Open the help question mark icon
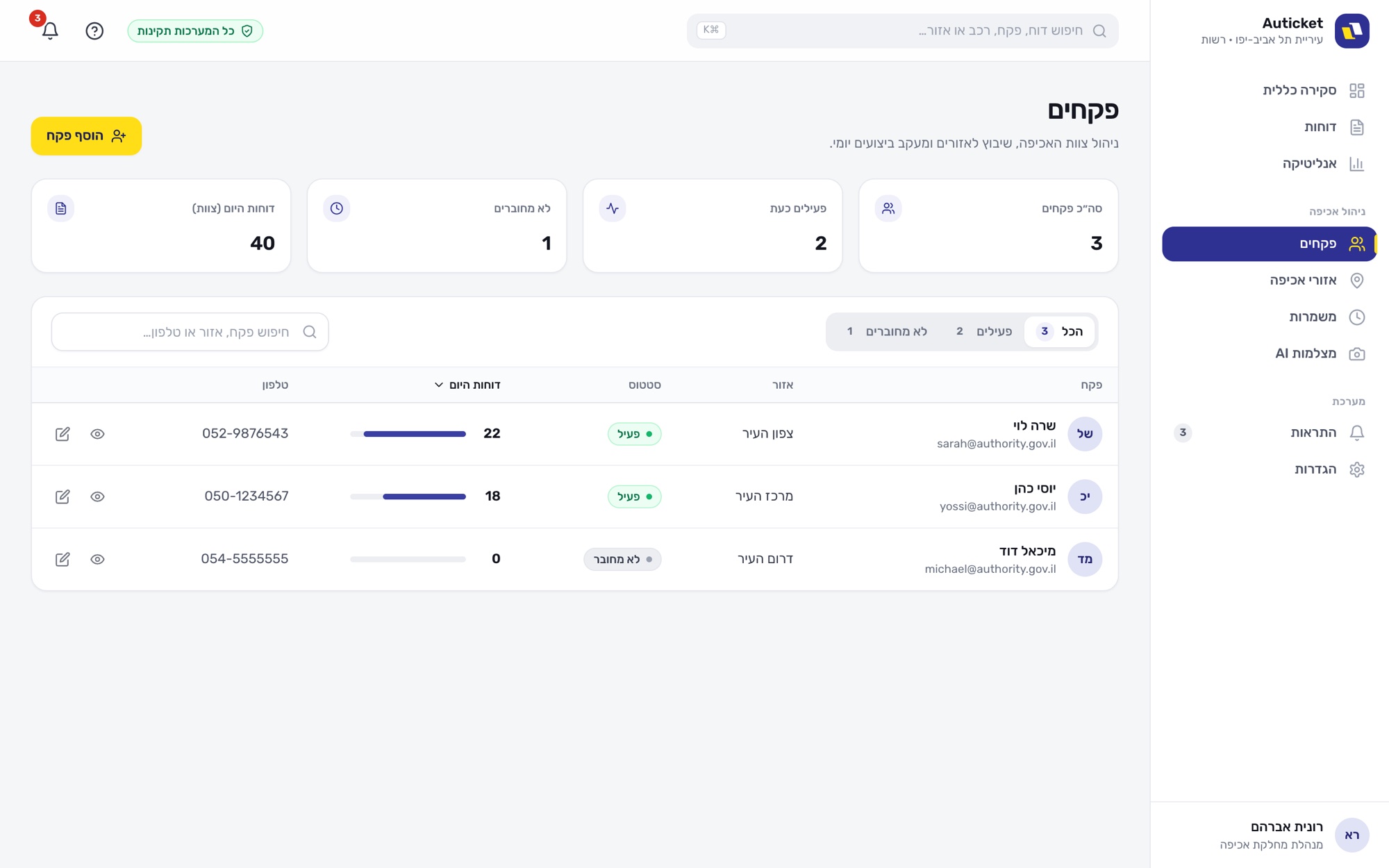The width and height of the screenshot is (1389, 868). (x=94, y=31)
